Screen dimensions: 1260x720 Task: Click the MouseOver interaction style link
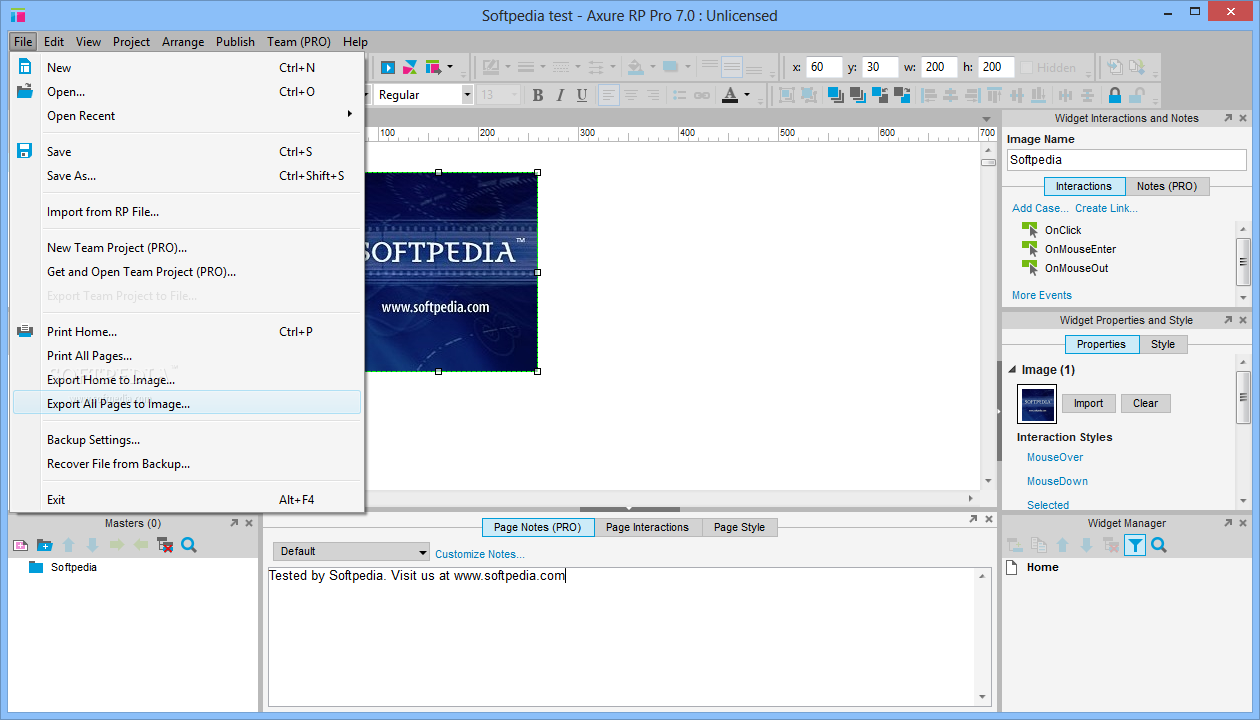pos(1055,457)
